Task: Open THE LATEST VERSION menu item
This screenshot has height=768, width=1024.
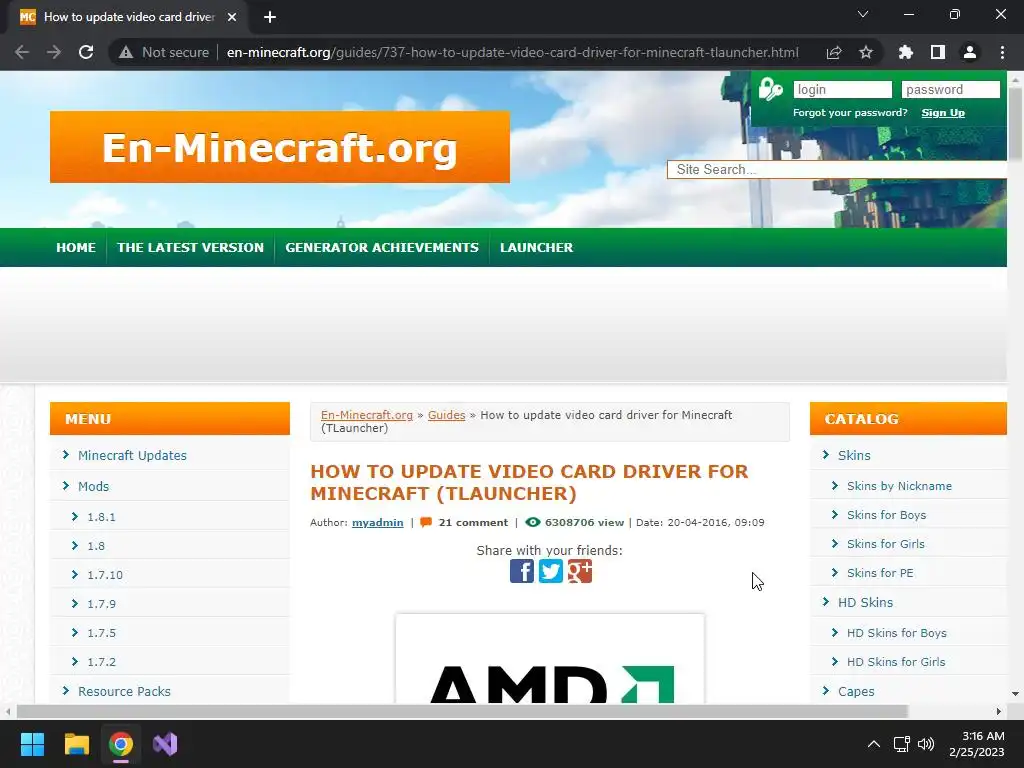Action: 190,248
